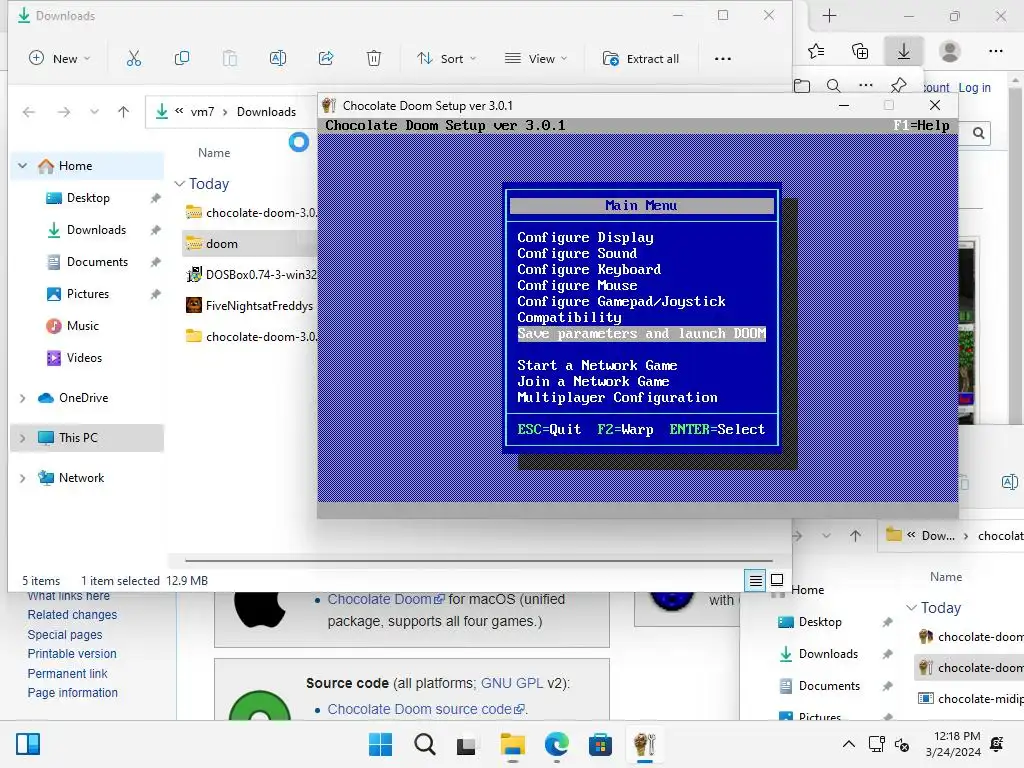Click the Windows Start button on taskbar
The height and width of the screenshot is (768, 1024).
tap(380, 744)
